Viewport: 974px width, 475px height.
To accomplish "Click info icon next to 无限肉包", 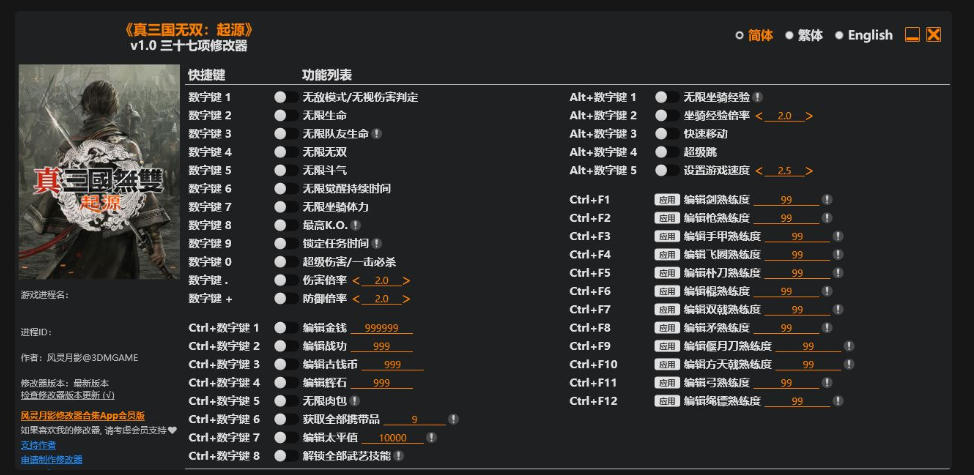I will [x=355, y=401].
